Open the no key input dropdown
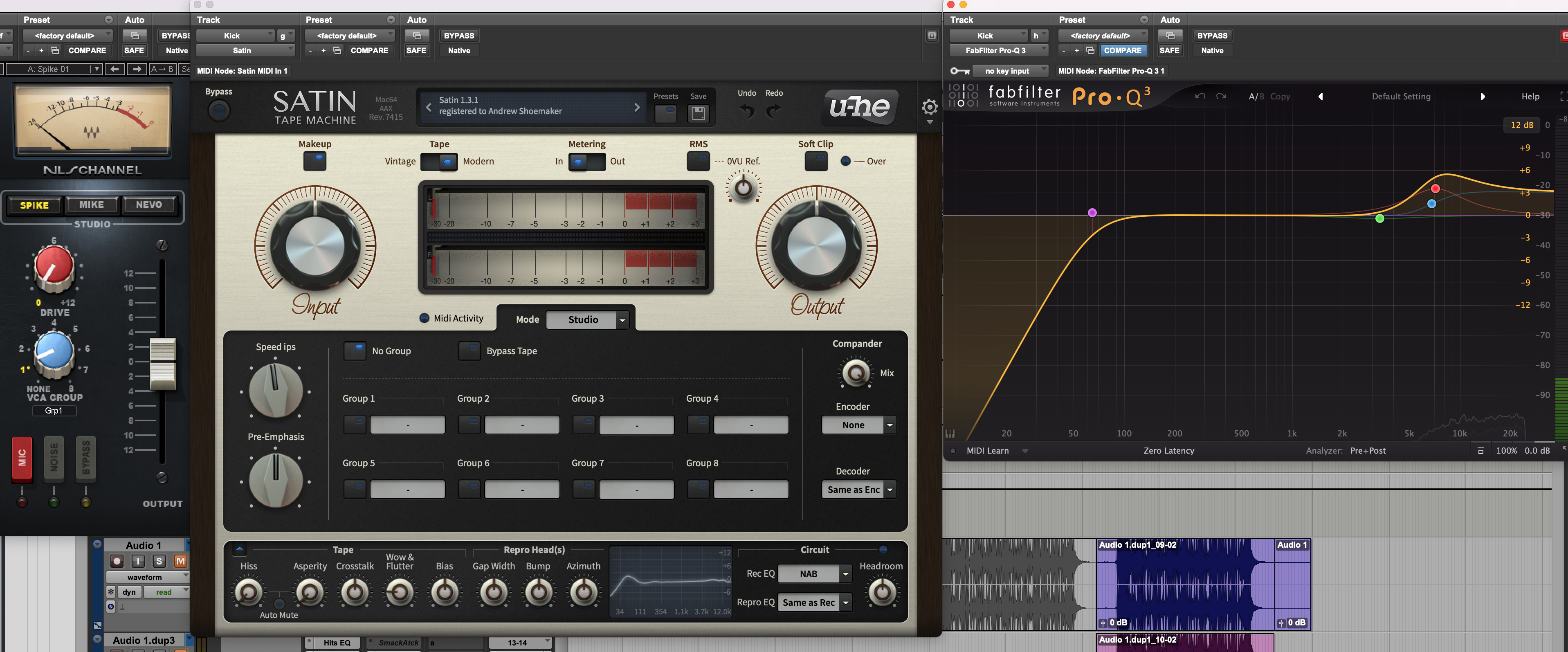 pos(1011,71)
